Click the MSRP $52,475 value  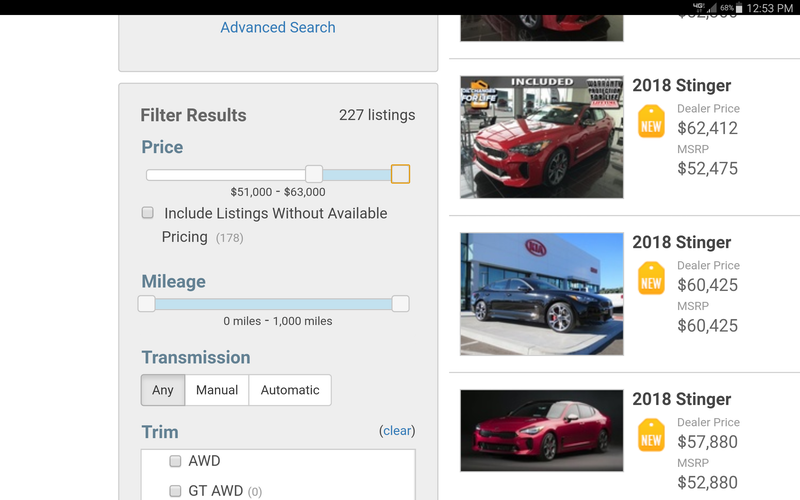[x=707, y=168]
